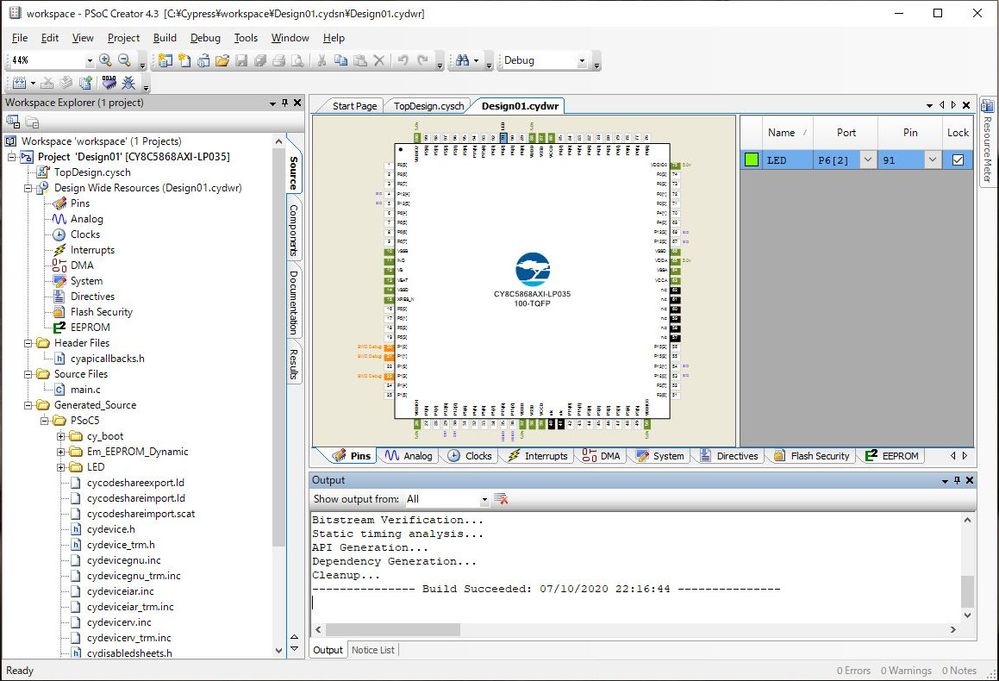Select the Notice List tab

[373, 649]
